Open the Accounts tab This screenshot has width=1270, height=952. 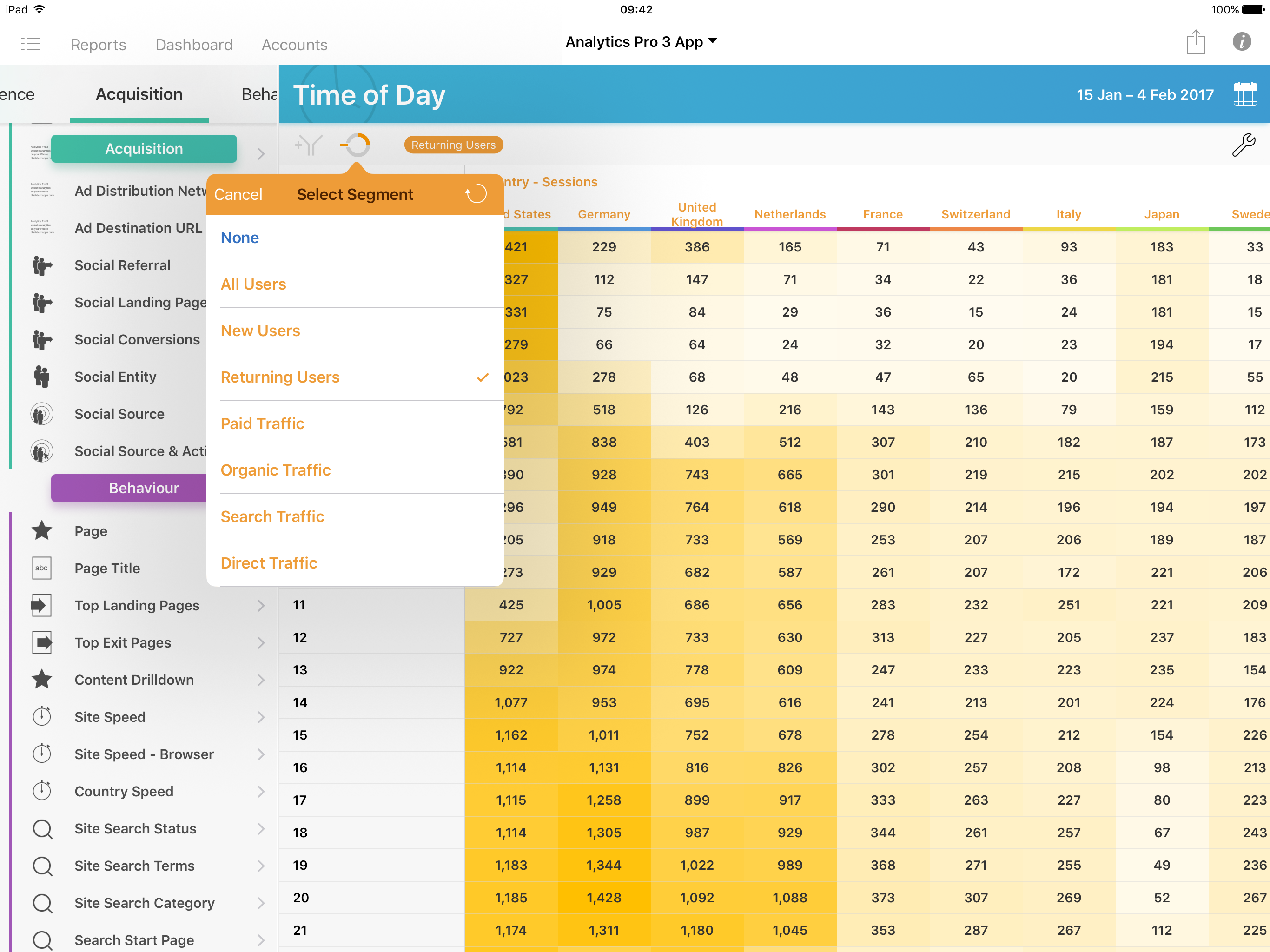(294, 45)
